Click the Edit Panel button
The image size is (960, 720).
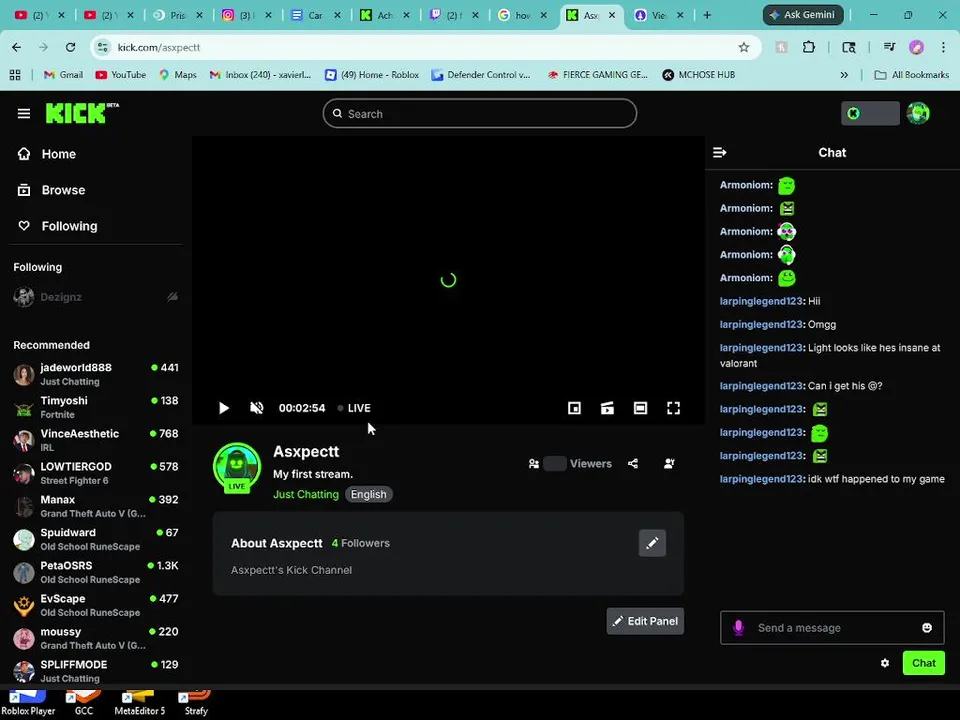pos(645,621)
